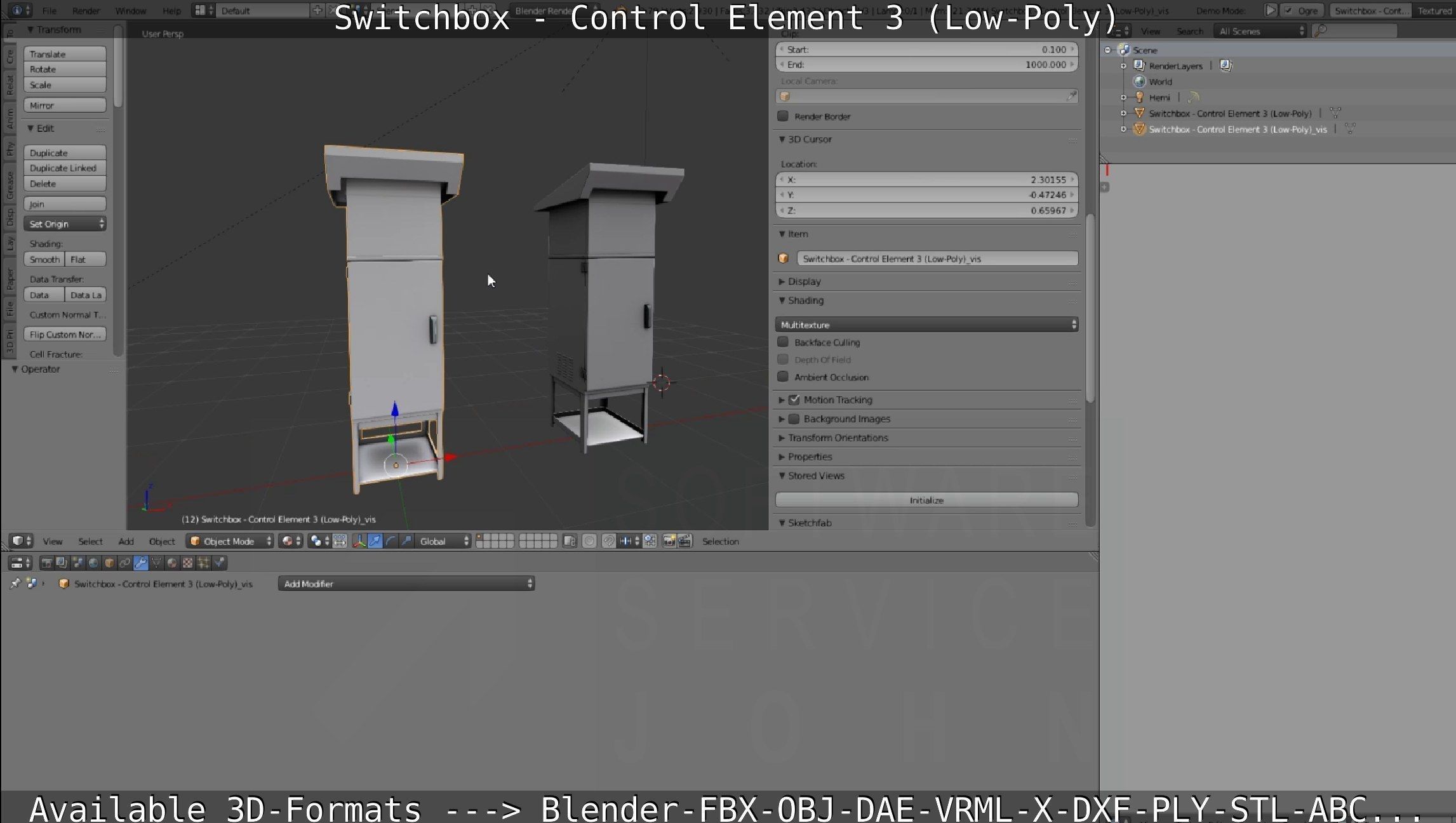Image resolution: width=1456 pixels, height=823 pixels.
Task: Click the Translate button
Action: tap(65, 54)
